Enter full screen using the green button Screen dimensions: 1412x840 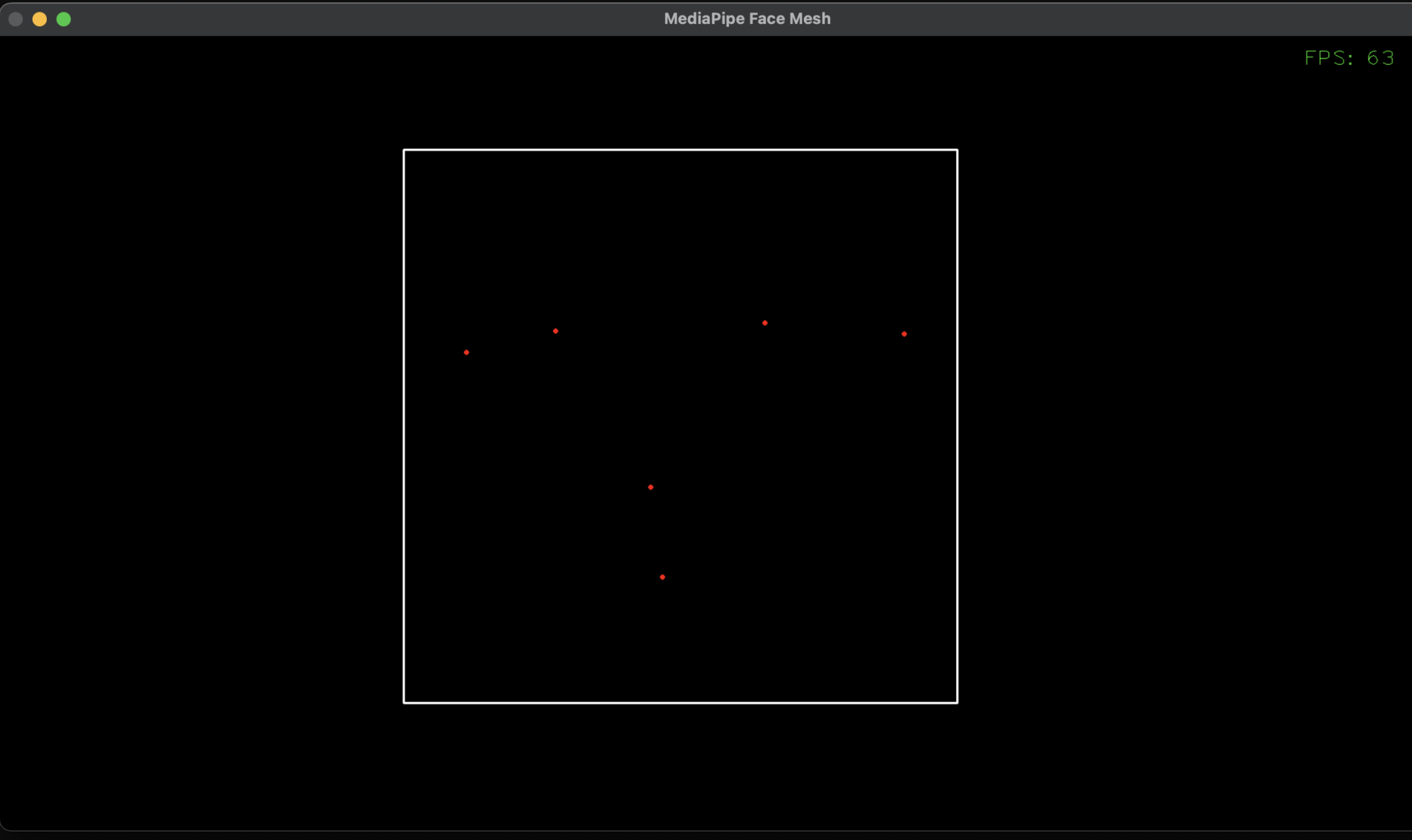coord(63,19)
